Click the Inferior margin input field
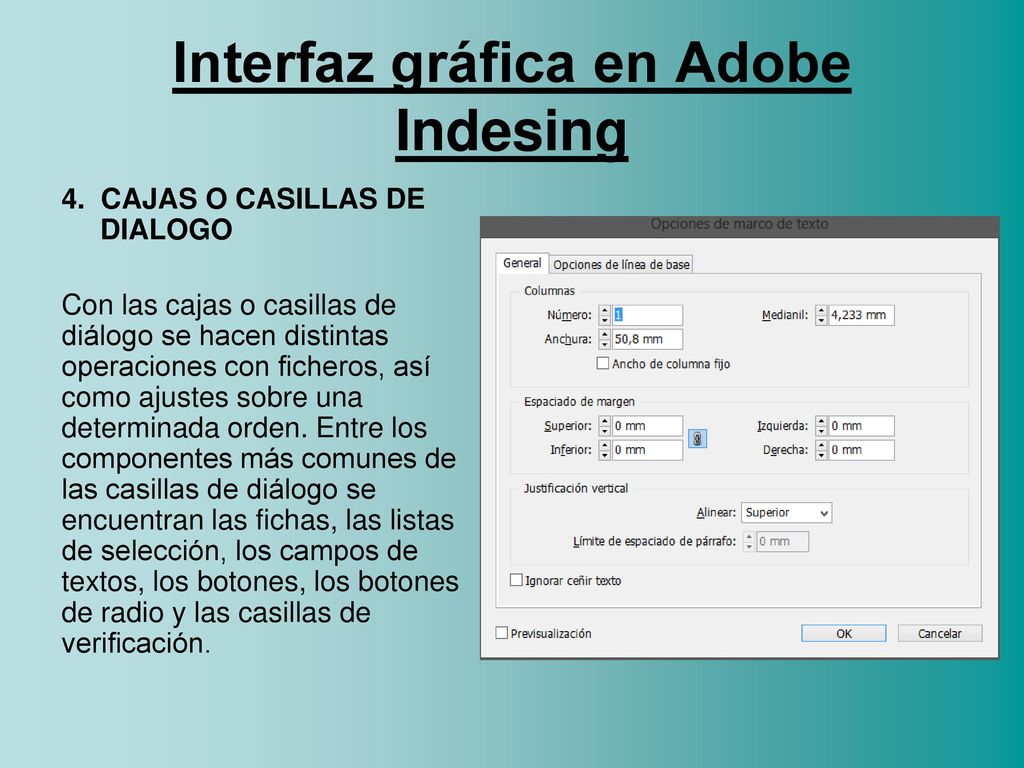Viewport: 1024px width, 768px height. (x=647, y=450)
